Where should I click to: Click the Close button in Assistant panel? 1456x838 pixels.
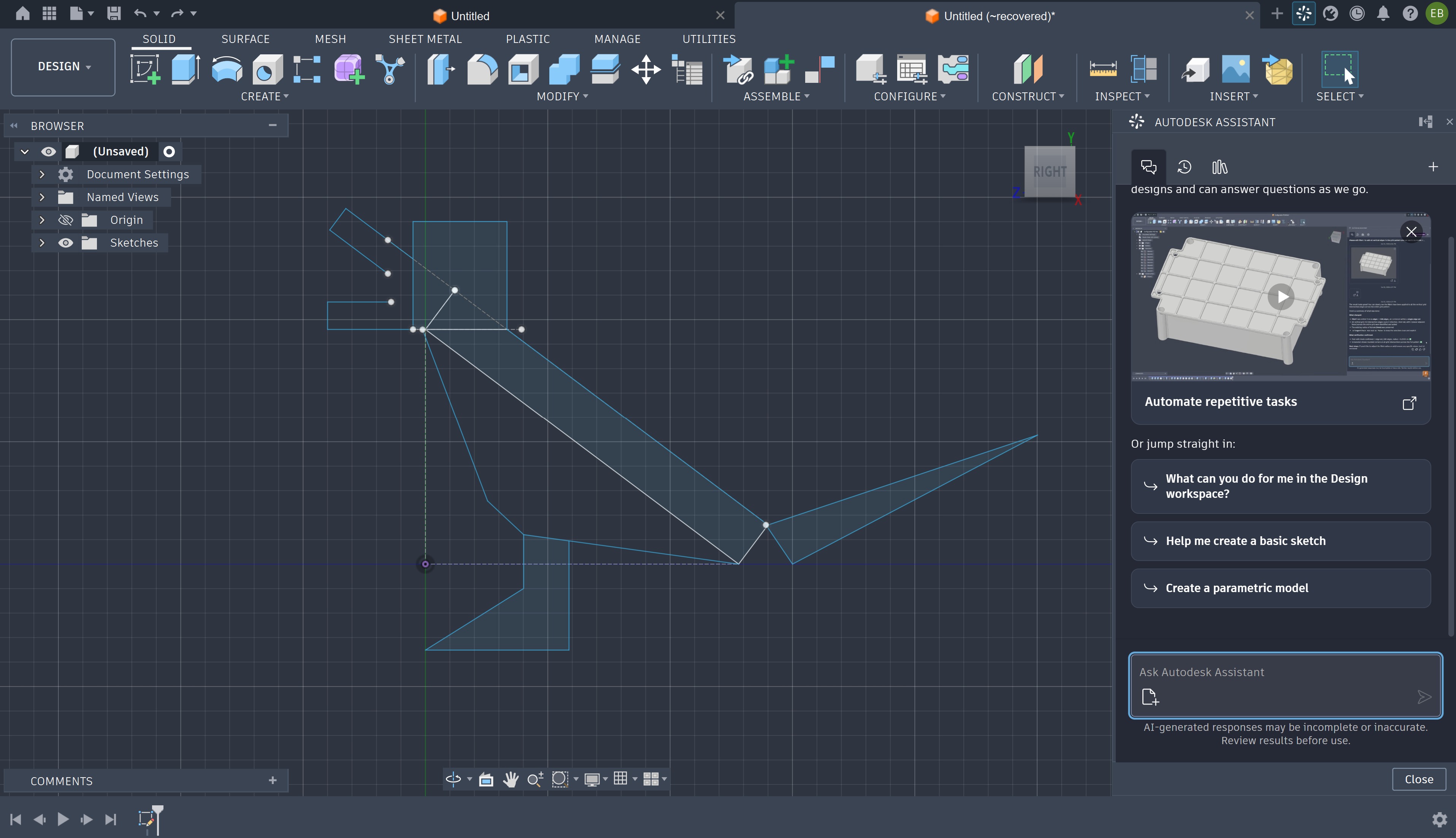[1419, 779]
